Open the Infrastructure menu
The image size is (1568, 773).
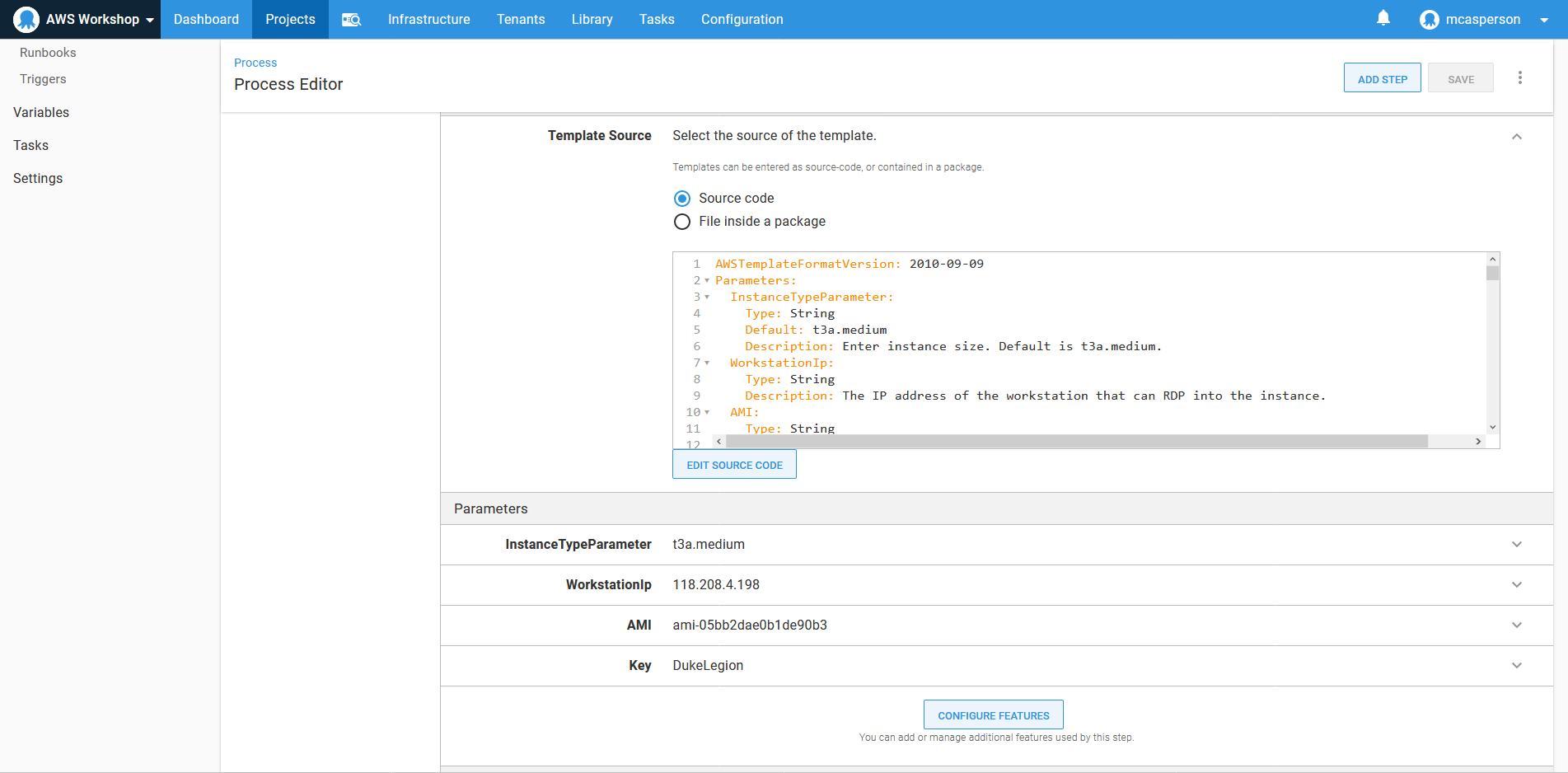point(428,20)
